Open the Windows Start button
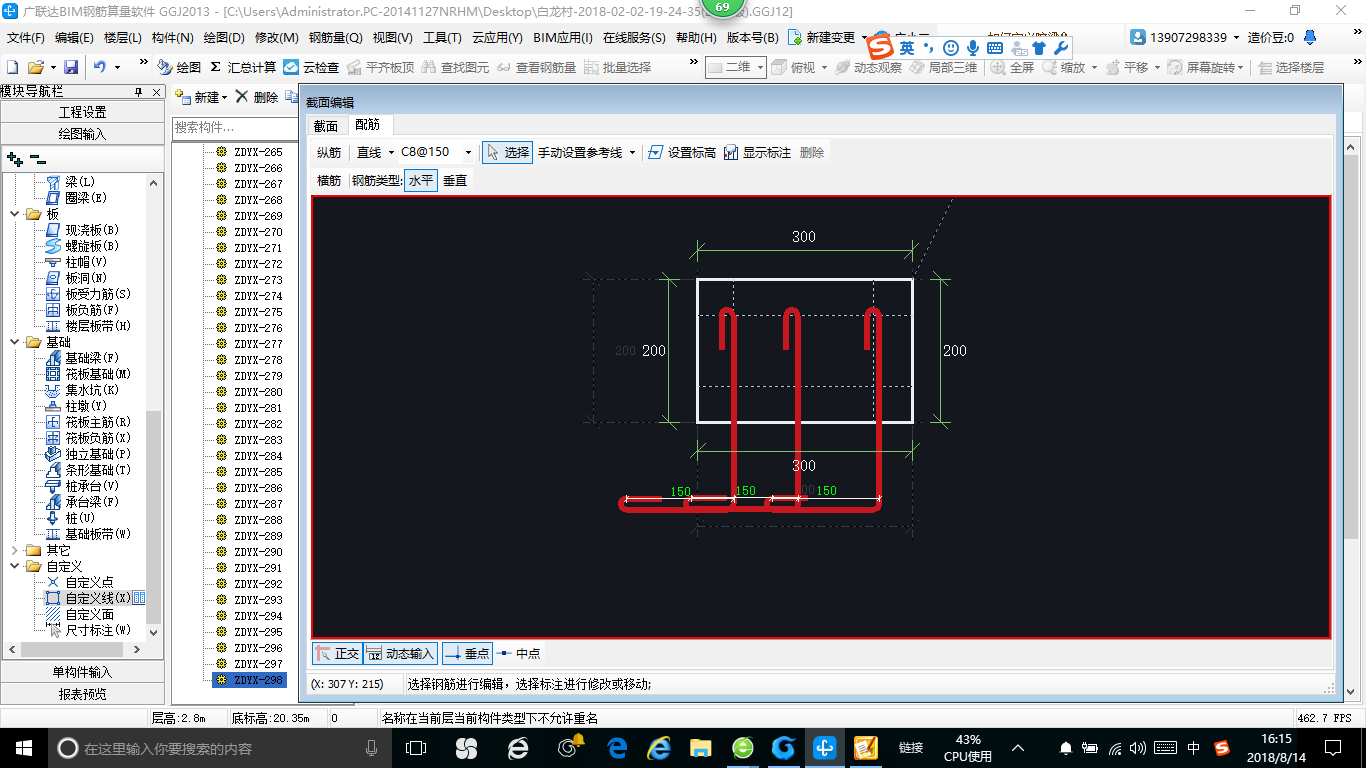Viewport: 1366px width, 768px height. point(22,748)
